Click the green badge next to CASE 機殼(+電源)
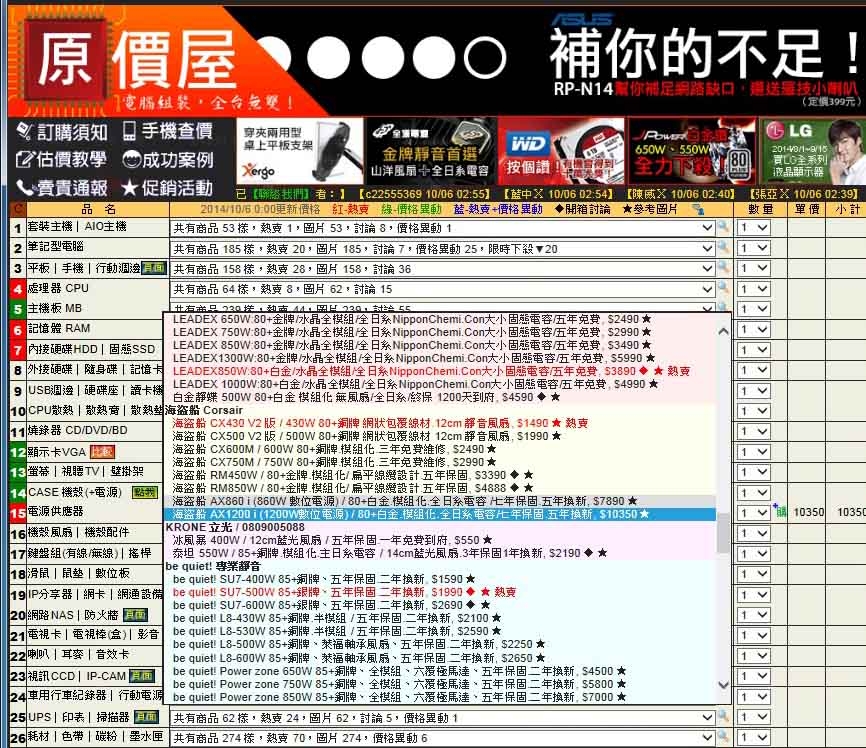Screen dimensions: 866x748 (145, 492)
